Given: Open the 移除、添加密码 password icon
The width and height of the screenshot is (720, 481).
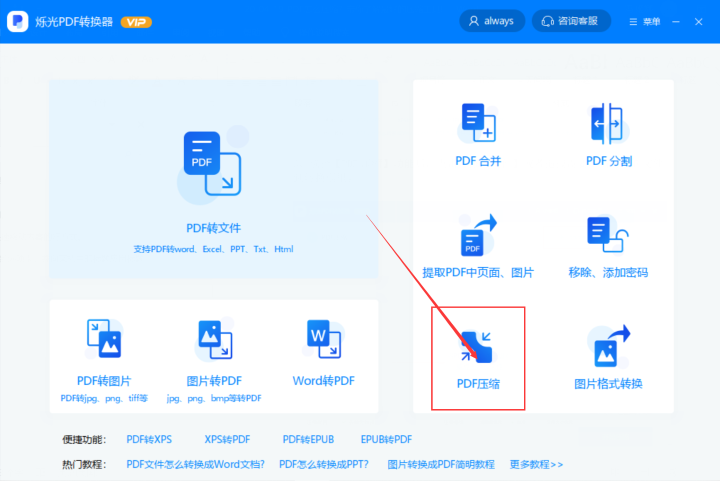Looking at the screenshot, I should (608, 234).
